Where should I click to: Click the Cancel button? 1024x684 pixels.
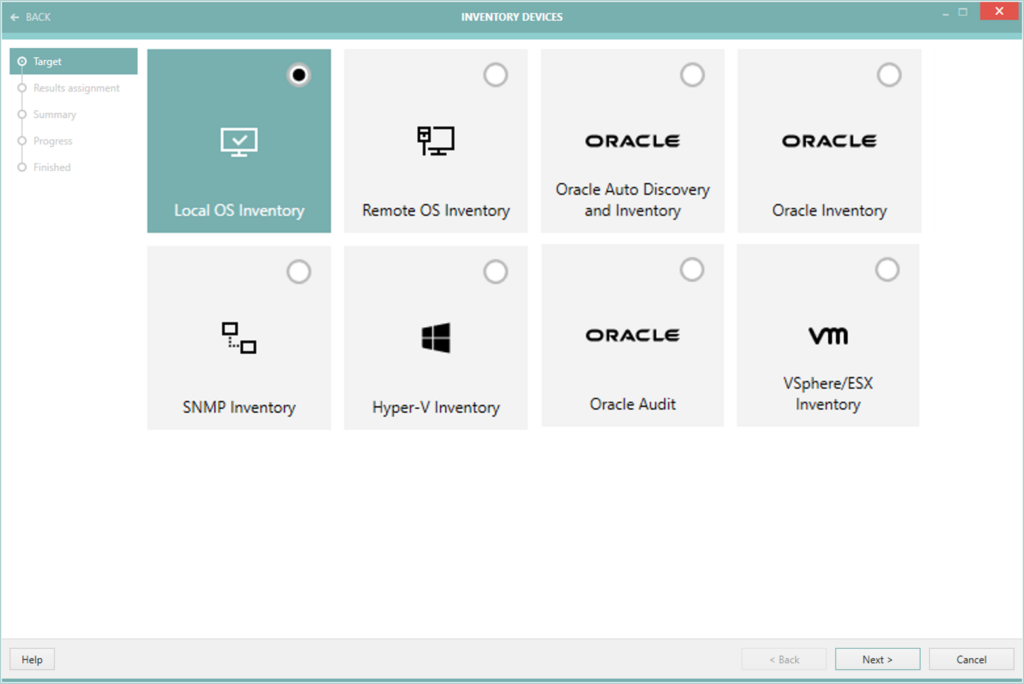point(971,659)
